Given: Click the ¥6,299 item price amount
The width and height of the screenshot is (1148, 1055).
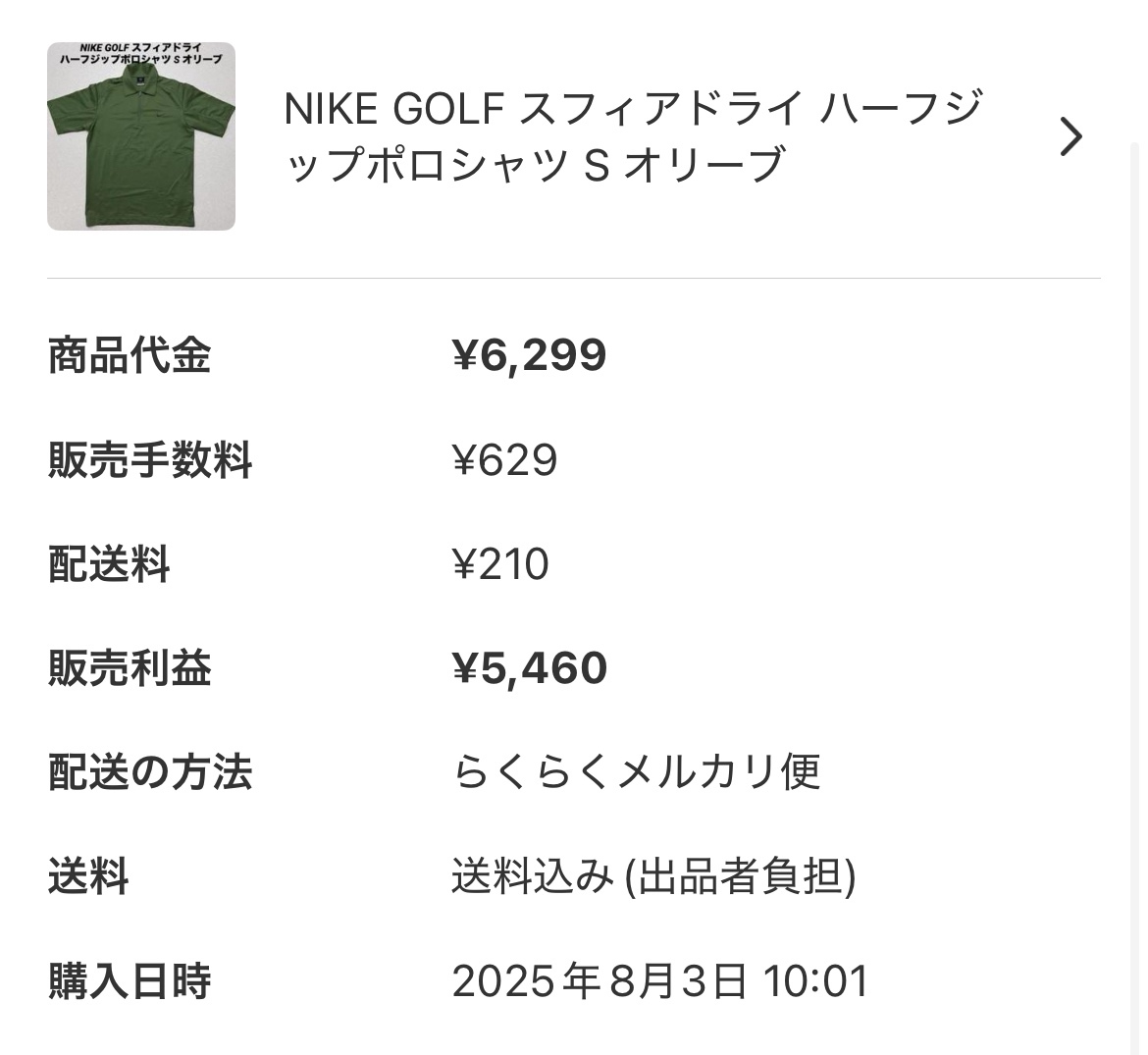Looking at the screenshot, I should [x=529, y=355].
